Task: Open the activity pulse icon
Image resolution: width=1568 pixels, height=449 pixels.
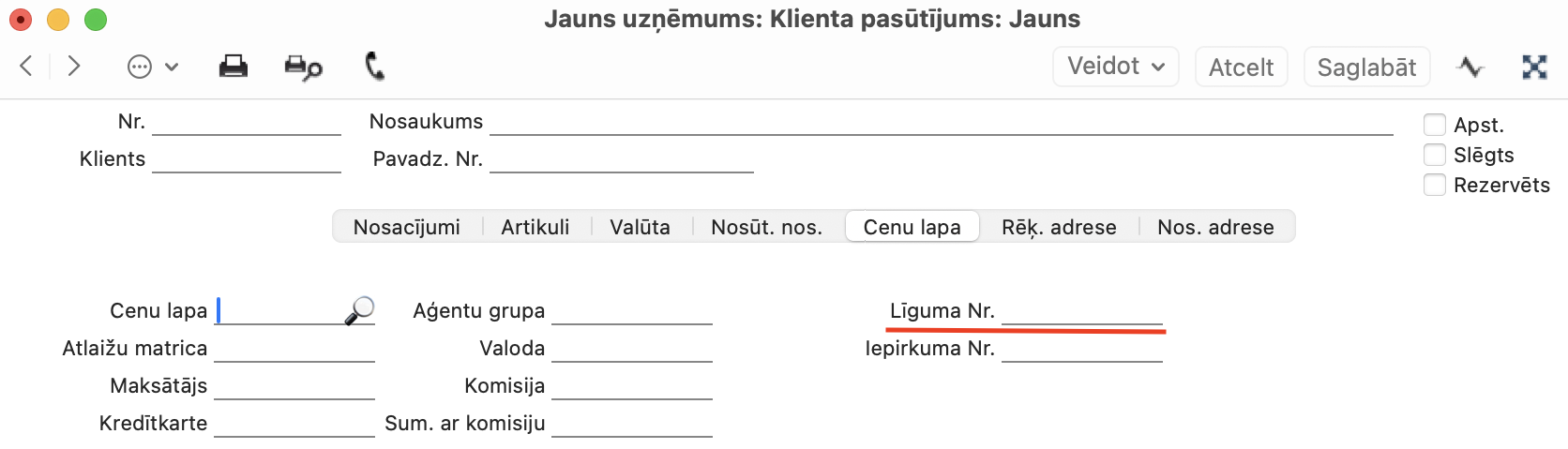Action: click(1470, 67)
